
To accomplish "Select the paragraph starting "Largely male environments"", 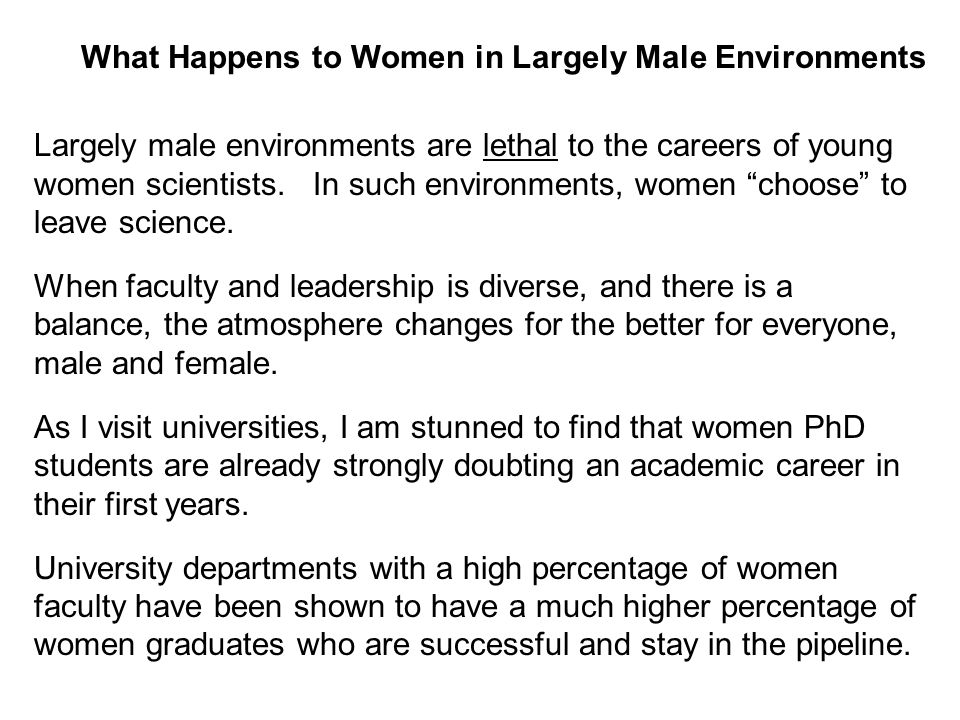I will pos(470,184).
